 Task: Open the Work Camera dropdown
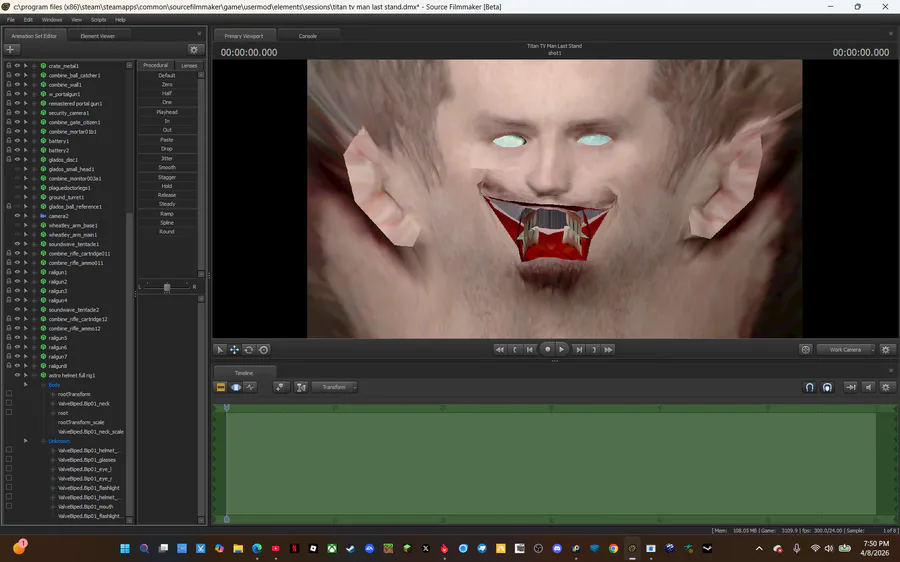(846, 350)
